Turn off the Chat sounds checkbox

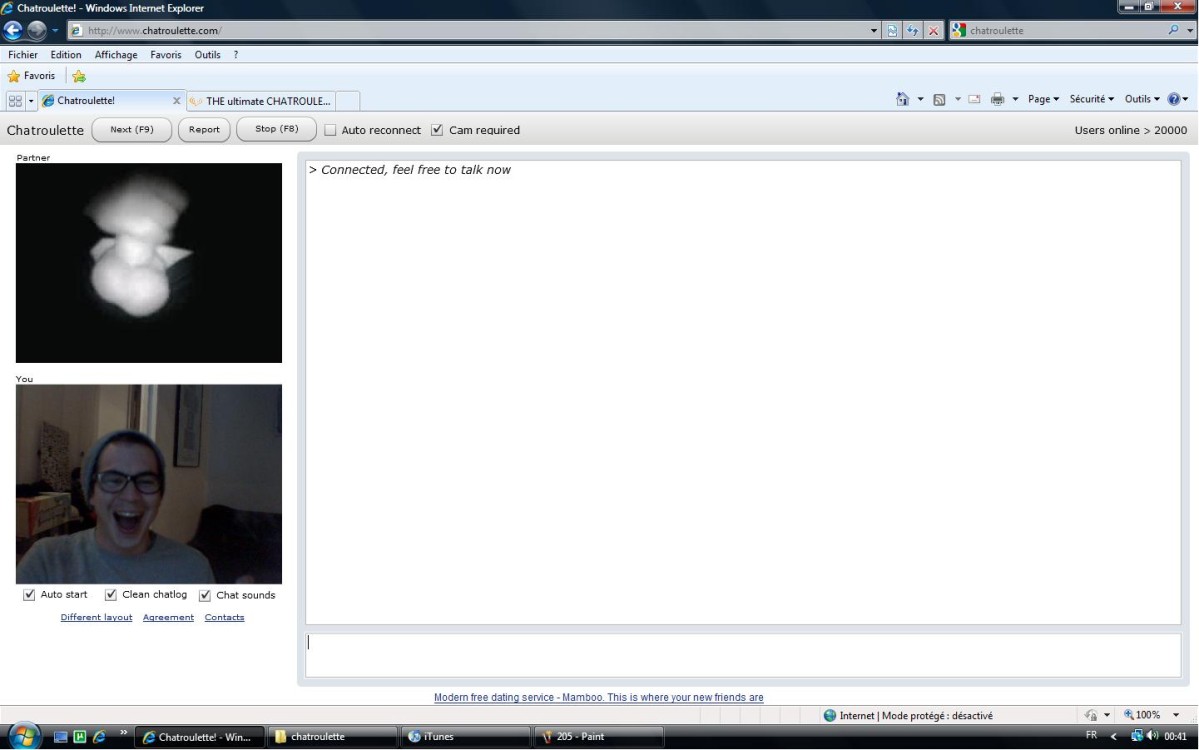(205, 596)
